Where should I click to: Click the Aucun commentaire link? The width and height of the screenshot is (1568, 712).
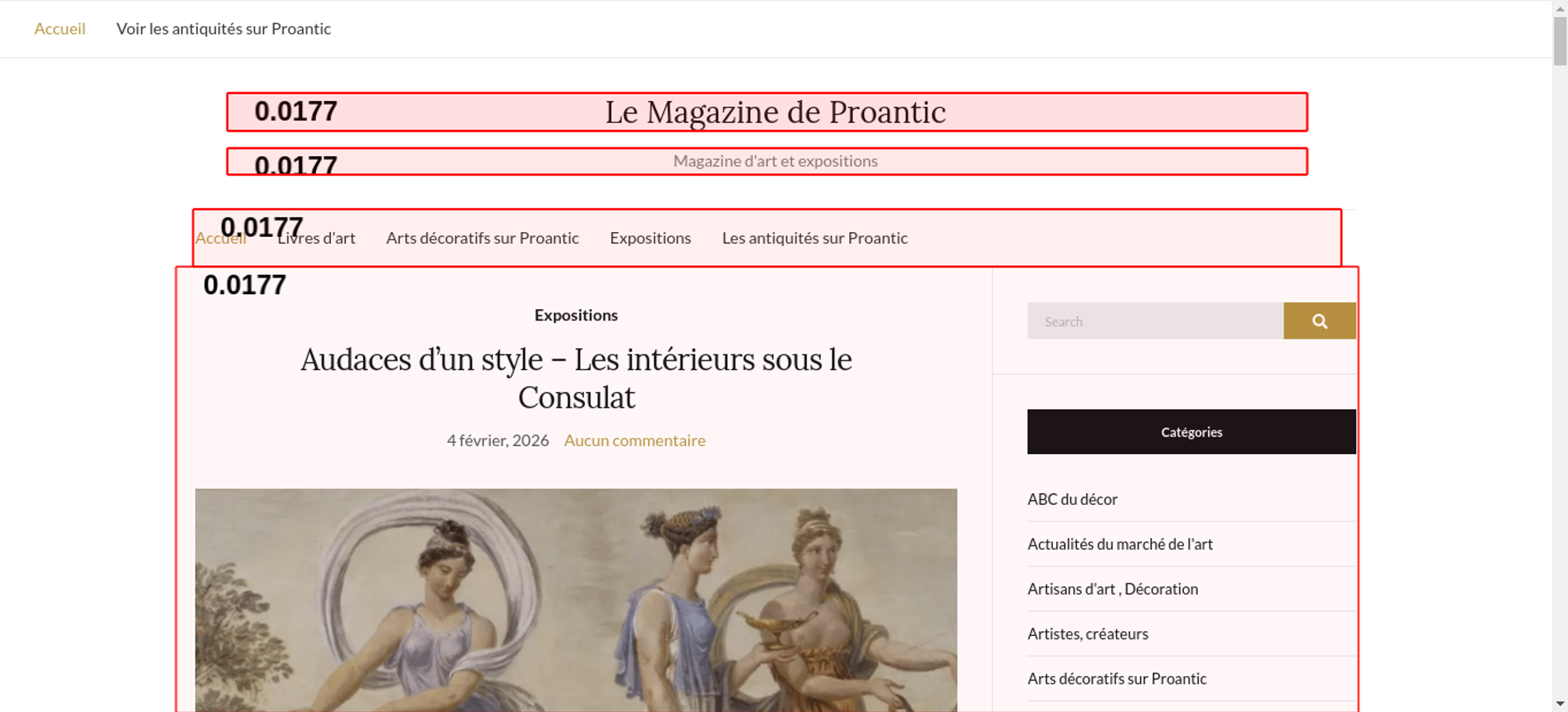point(634,441)
